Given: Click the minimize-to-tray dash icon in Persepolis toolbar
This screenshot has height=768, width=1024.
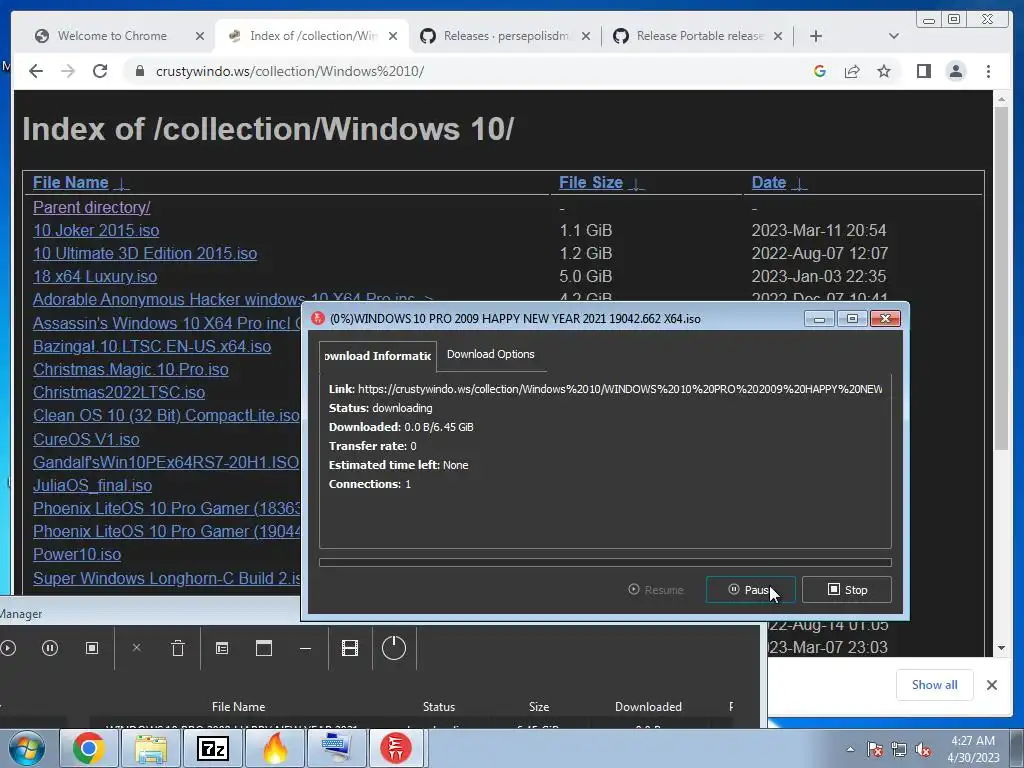Looking at the screenshot, I should tap(305, 648).
